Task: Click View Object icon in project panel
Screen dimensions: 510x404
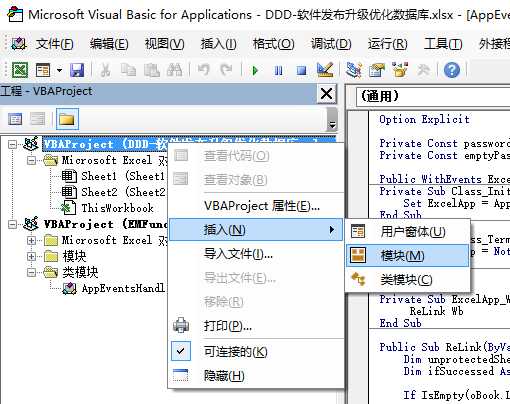Action: coord(37,119)
